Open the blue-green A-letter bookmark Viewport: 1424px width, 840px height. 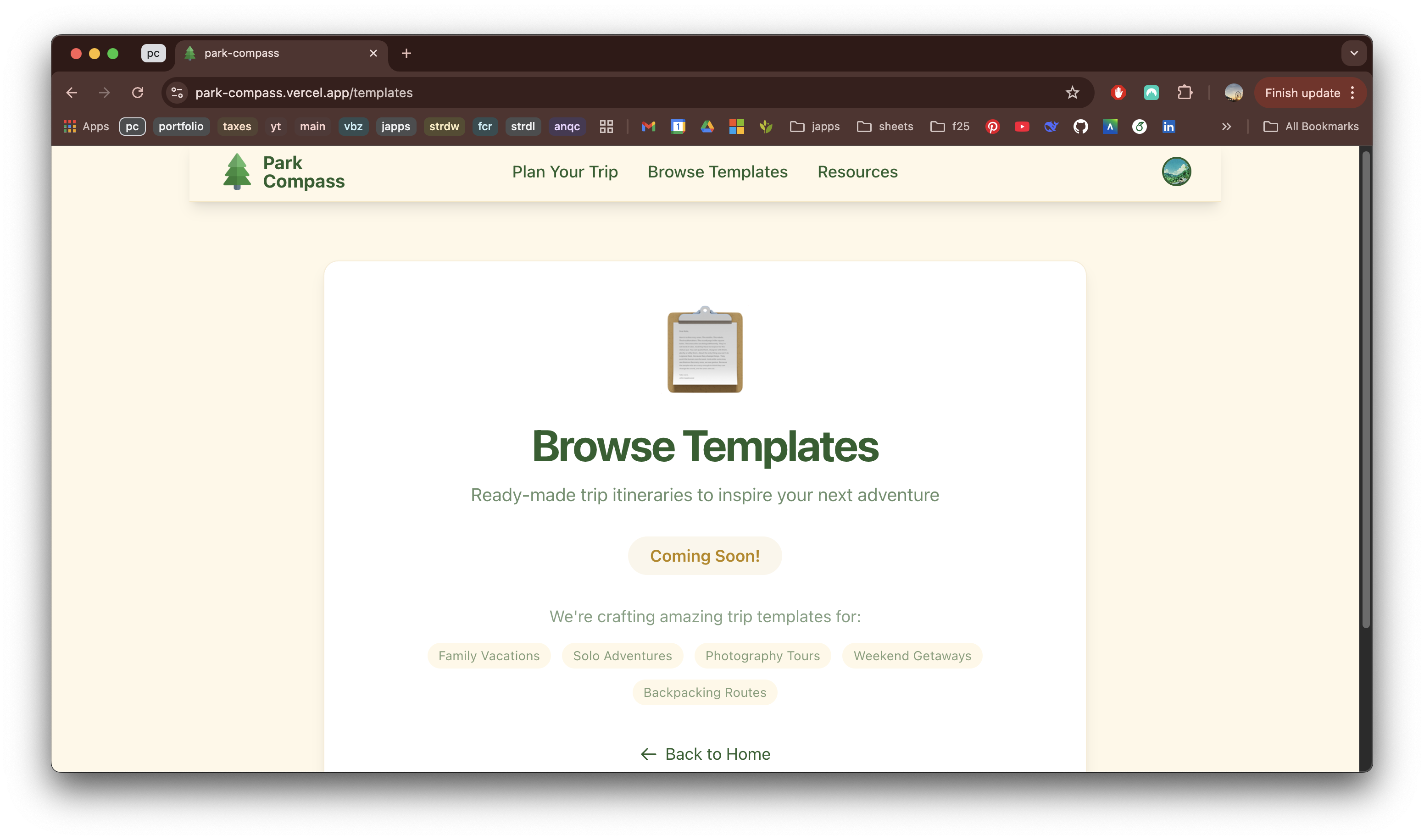coord(1110,126)
